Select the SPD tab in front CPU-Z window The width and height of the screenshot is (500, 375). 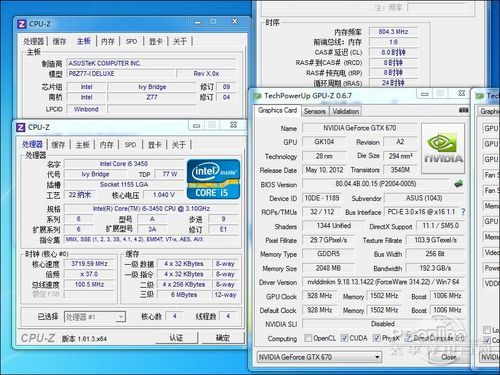point(130,145)
